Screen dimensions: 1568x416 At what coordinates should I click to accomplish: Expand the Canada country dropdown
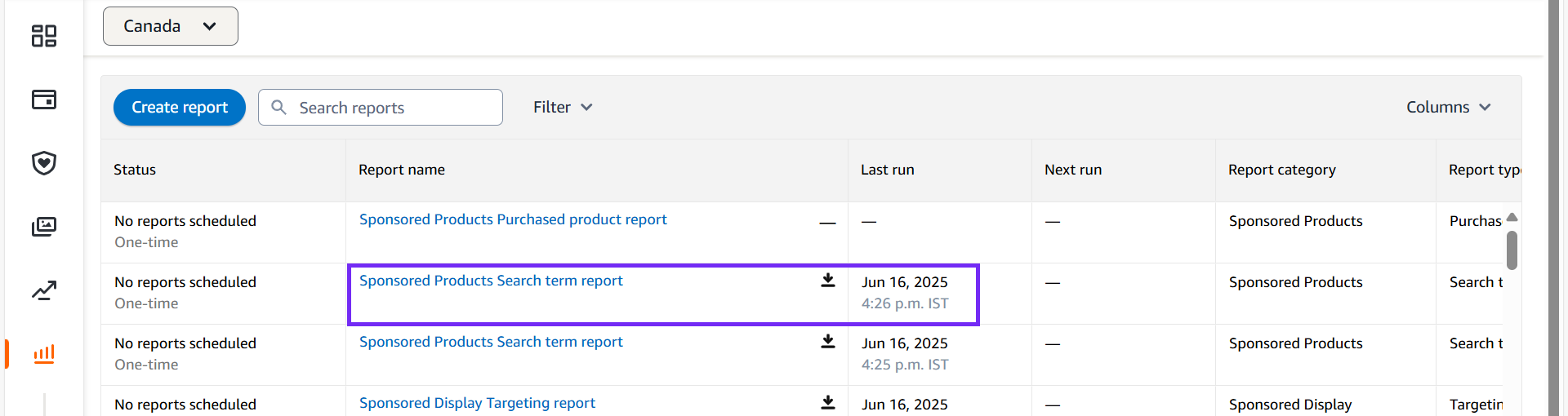[171, 26]
